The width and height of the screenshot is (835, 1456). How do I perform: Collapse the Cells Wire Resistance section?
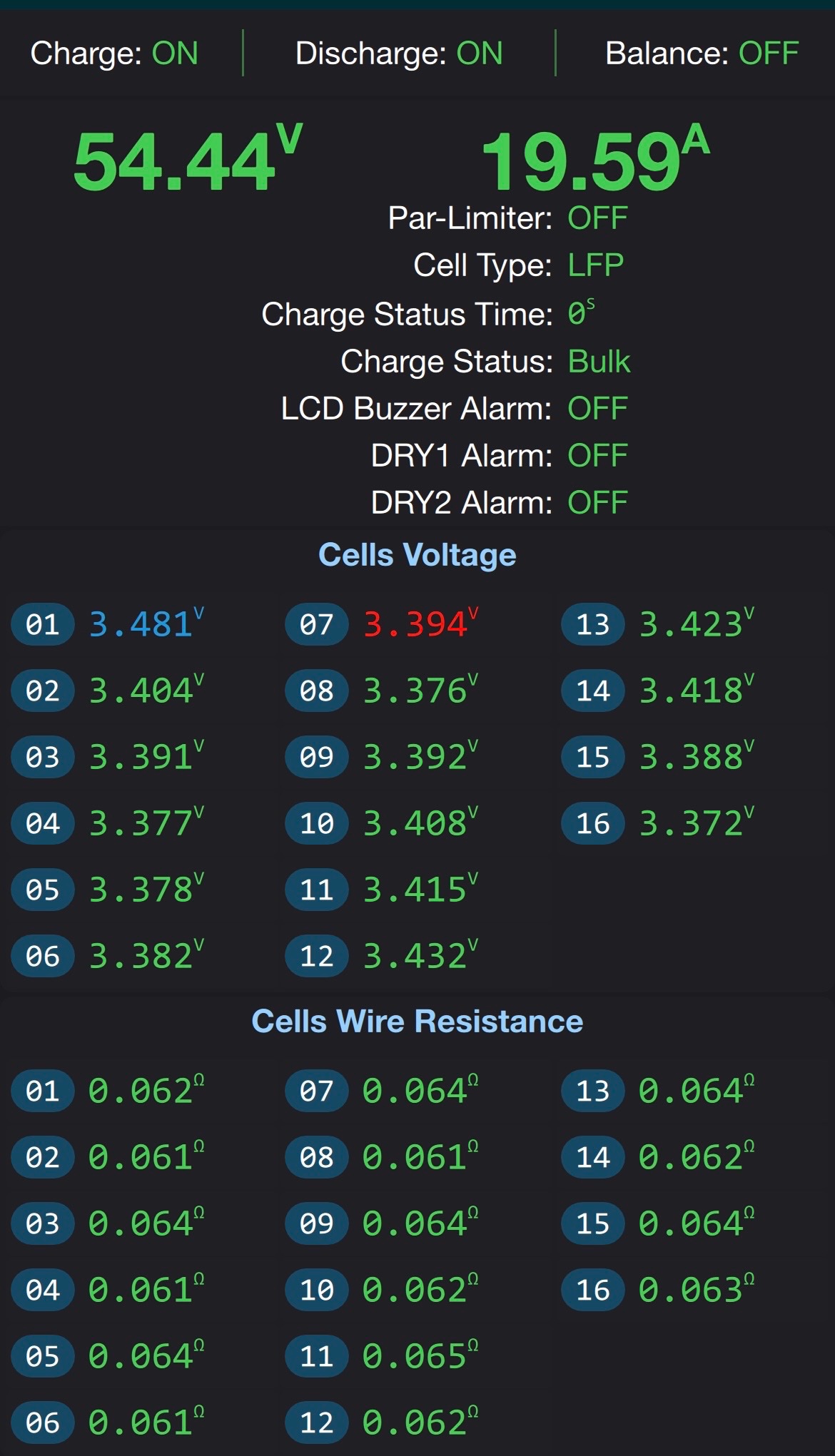[x=417, y=1022]
